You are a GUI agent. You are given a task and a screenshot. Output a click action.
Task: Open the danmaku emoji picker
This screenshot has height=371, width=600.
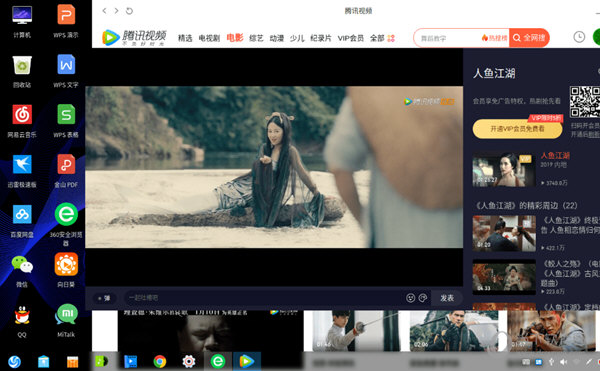tap(411, 298)
